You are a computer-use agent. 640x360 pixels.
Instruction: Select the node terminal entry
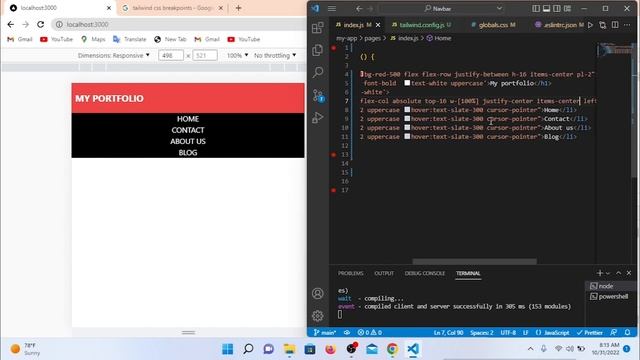609,286
